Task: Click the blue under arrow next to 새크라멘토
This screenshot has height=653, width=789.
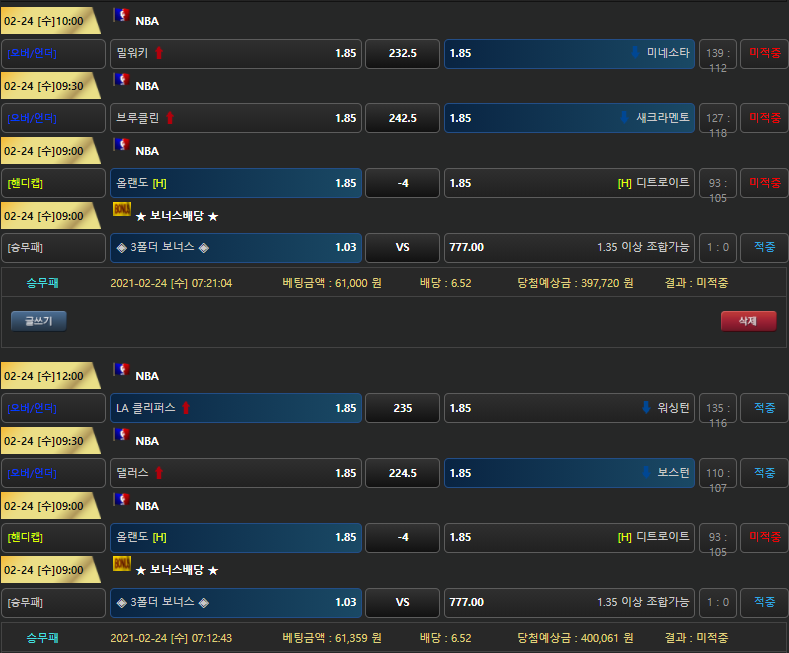Action: click(x=625, y=118)
